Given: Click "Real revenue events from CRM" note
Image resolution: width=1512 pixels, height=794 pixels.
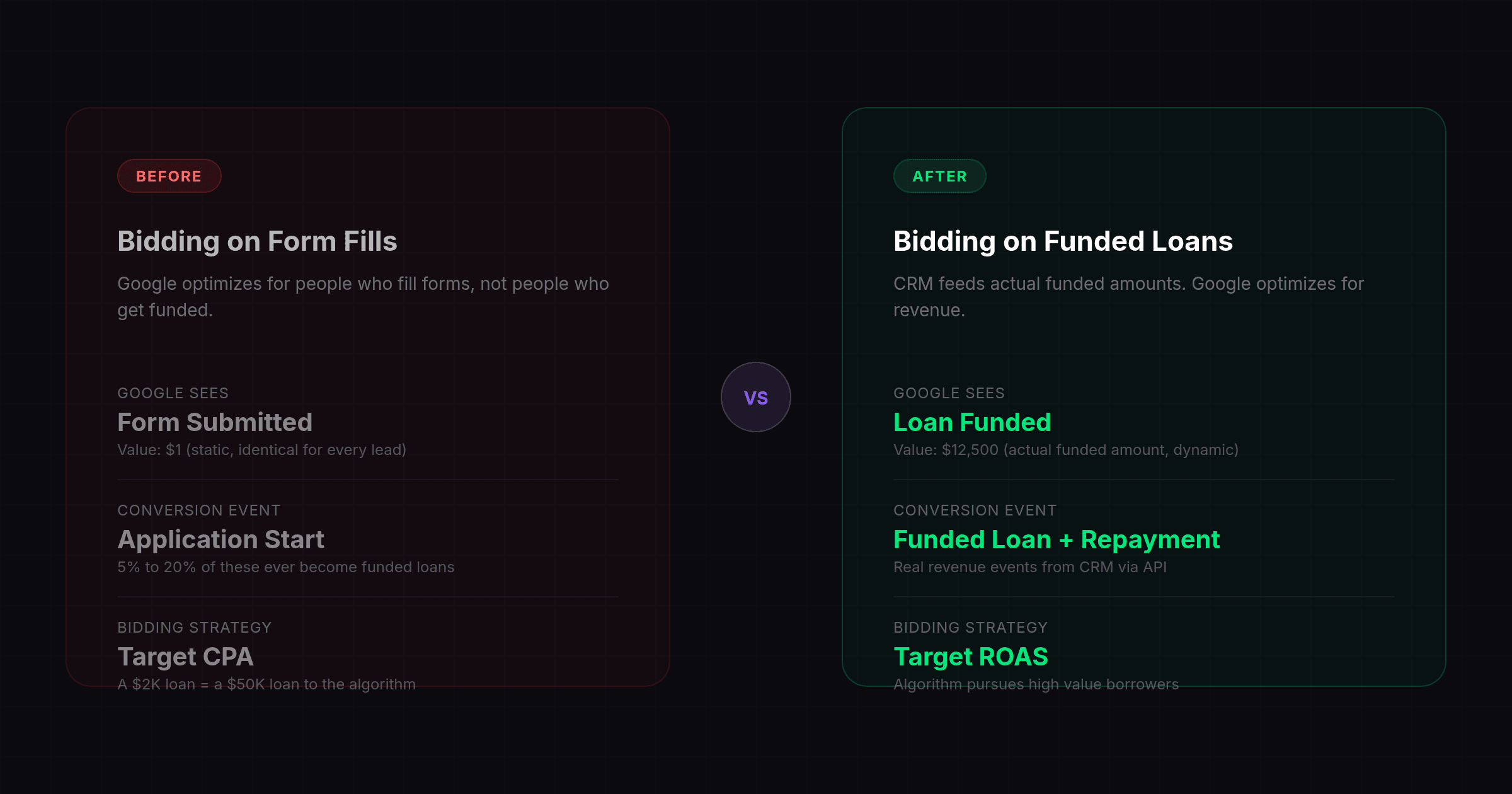Looking at the screenshot, I should (x=1029, y=567).
